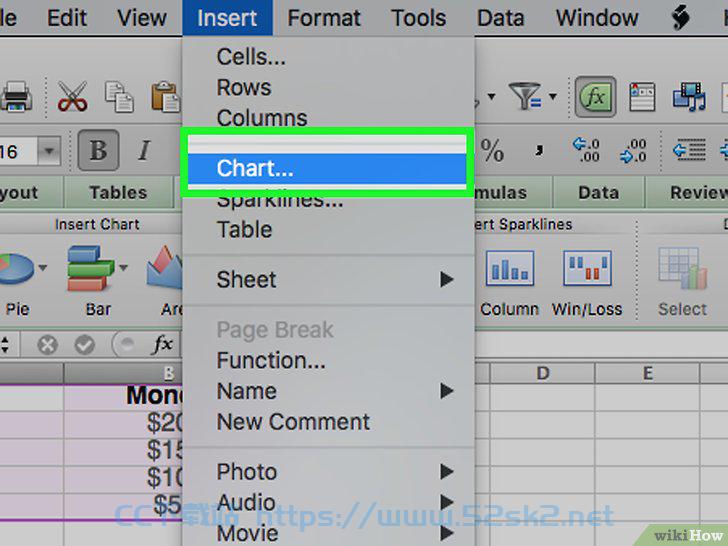Apply Comma style format
728x546 pixels.
[x=539, y=150]
